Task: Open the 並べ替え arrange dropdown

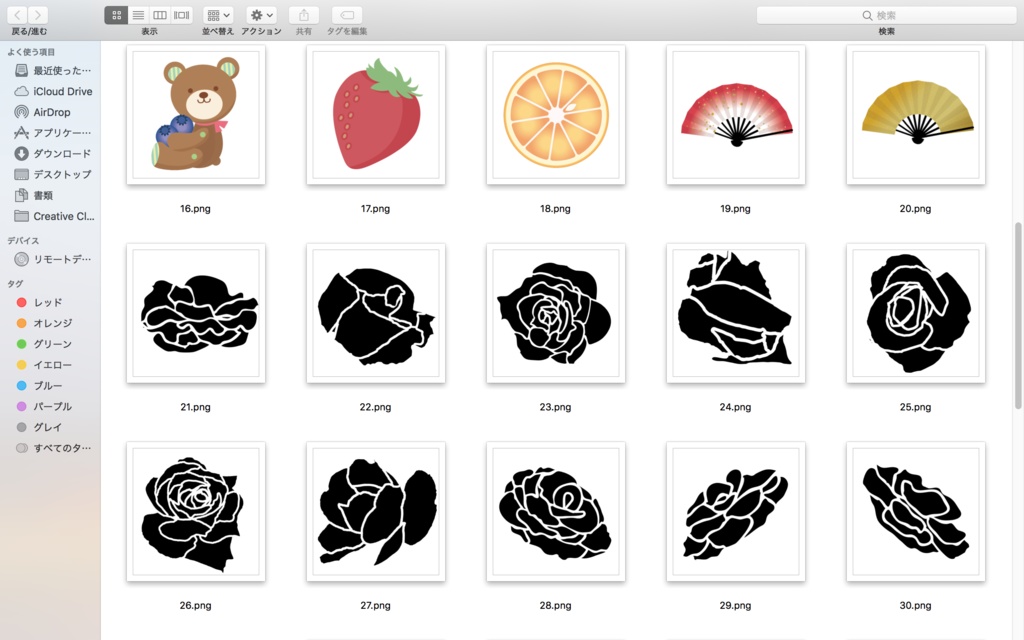Action: point(218,15)
